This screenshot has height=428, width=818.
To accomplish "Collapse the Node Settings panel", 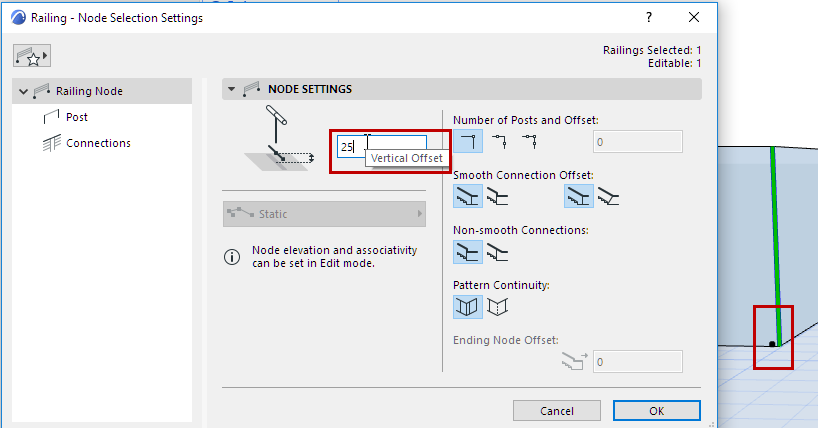I will tap(232, 89).
